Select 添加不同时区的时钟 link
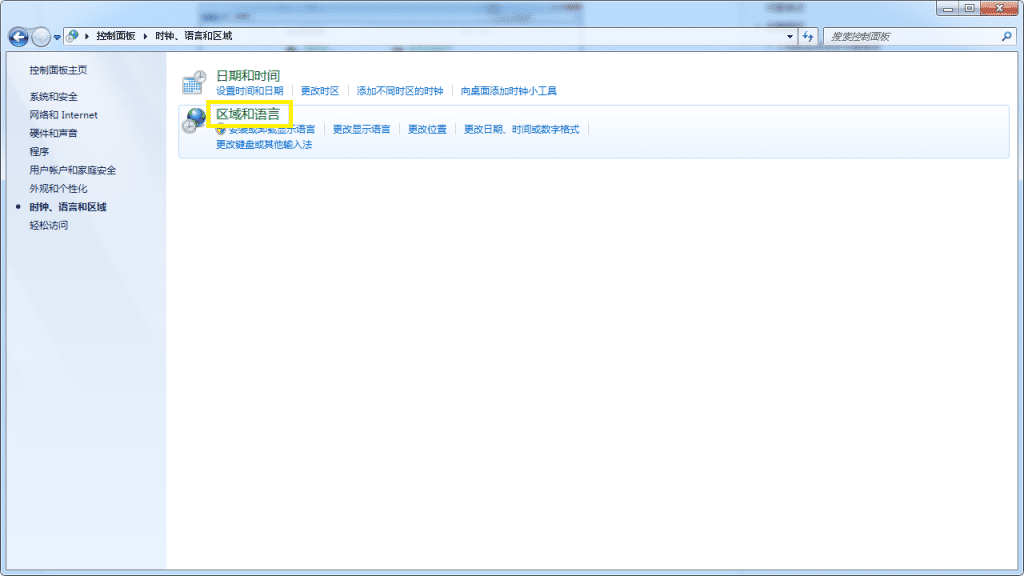The width and height of the screenshot is (1024, 576). [400, 91]
